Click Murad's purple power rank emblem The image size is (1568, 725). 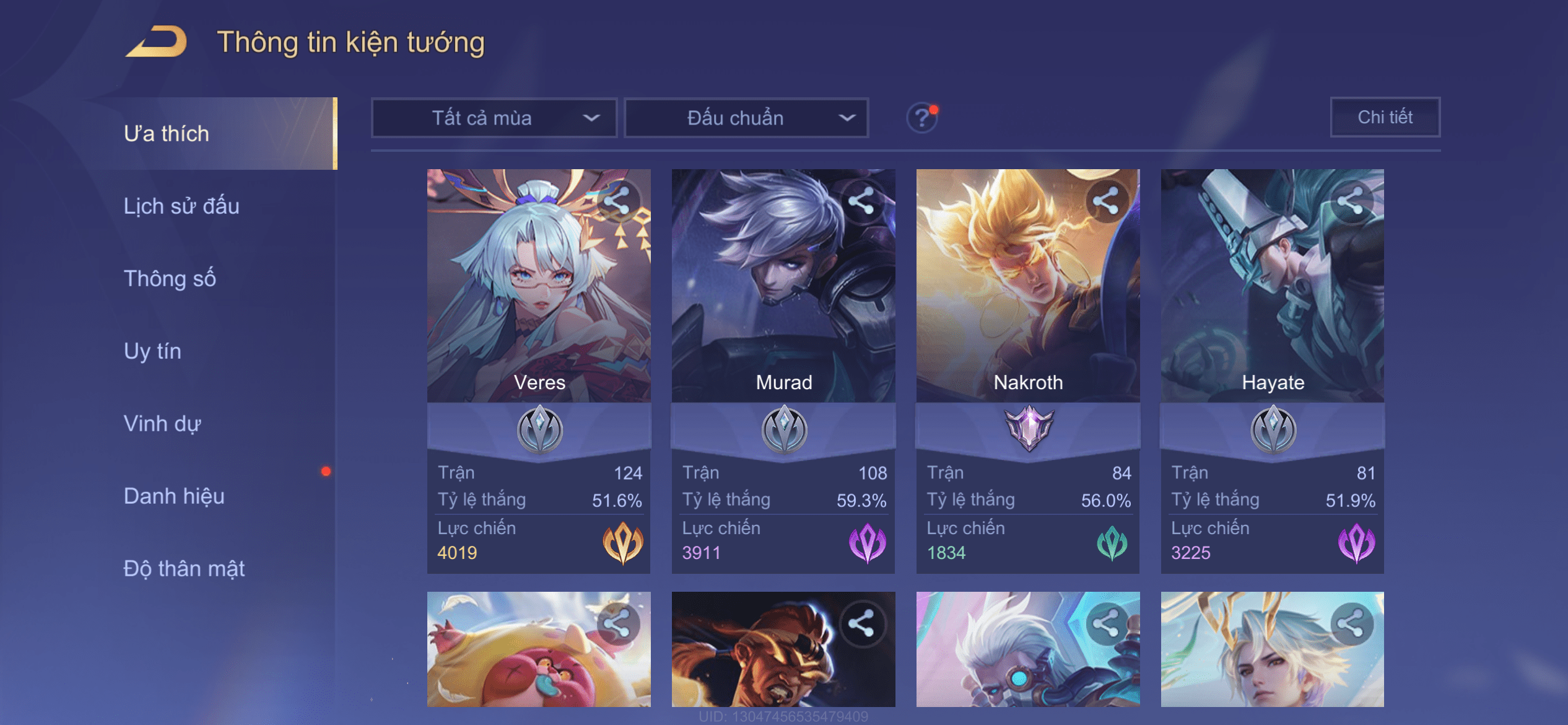tap(868, 543)
